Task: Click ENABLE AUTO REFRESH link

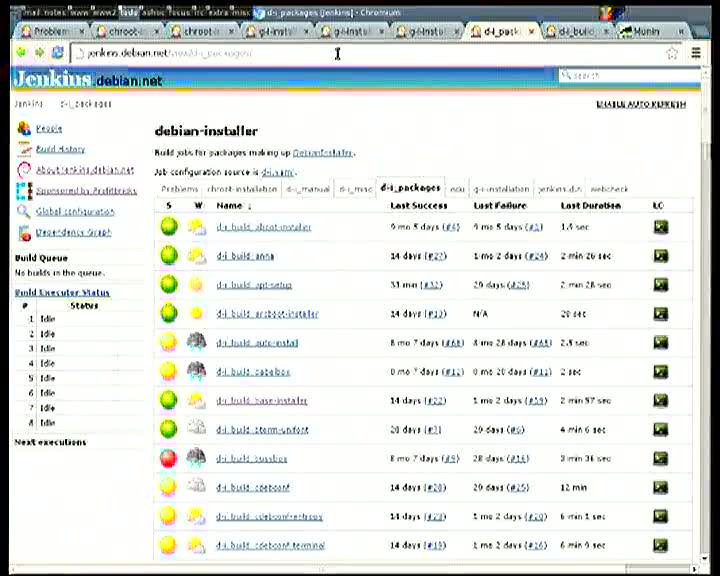Action: [641, 104]
